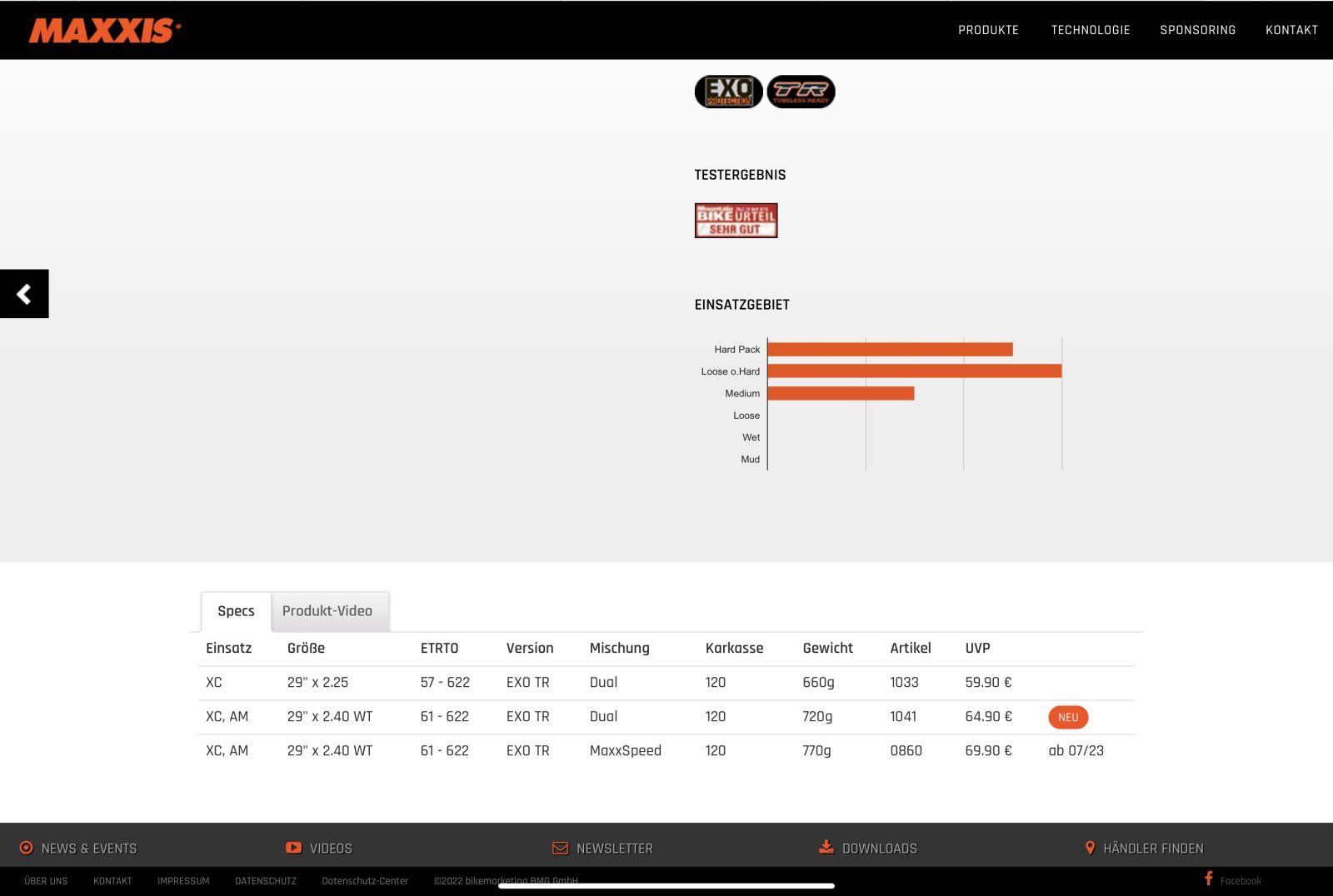Click the TR Tubeless Ready badge
Screen dimensions: 1333x896
[801, 92]
